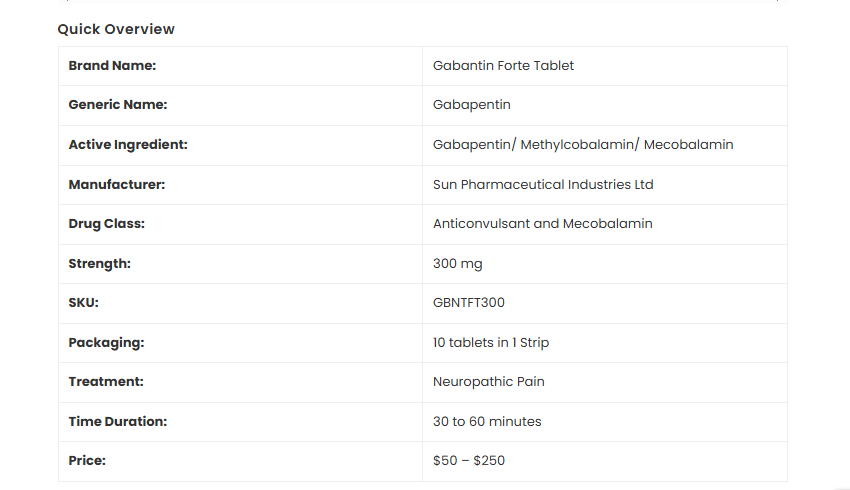The image size is (850, 490).
Task: Click the 10 tablets in 1 Strip text
Action: [x=490, y=343]
